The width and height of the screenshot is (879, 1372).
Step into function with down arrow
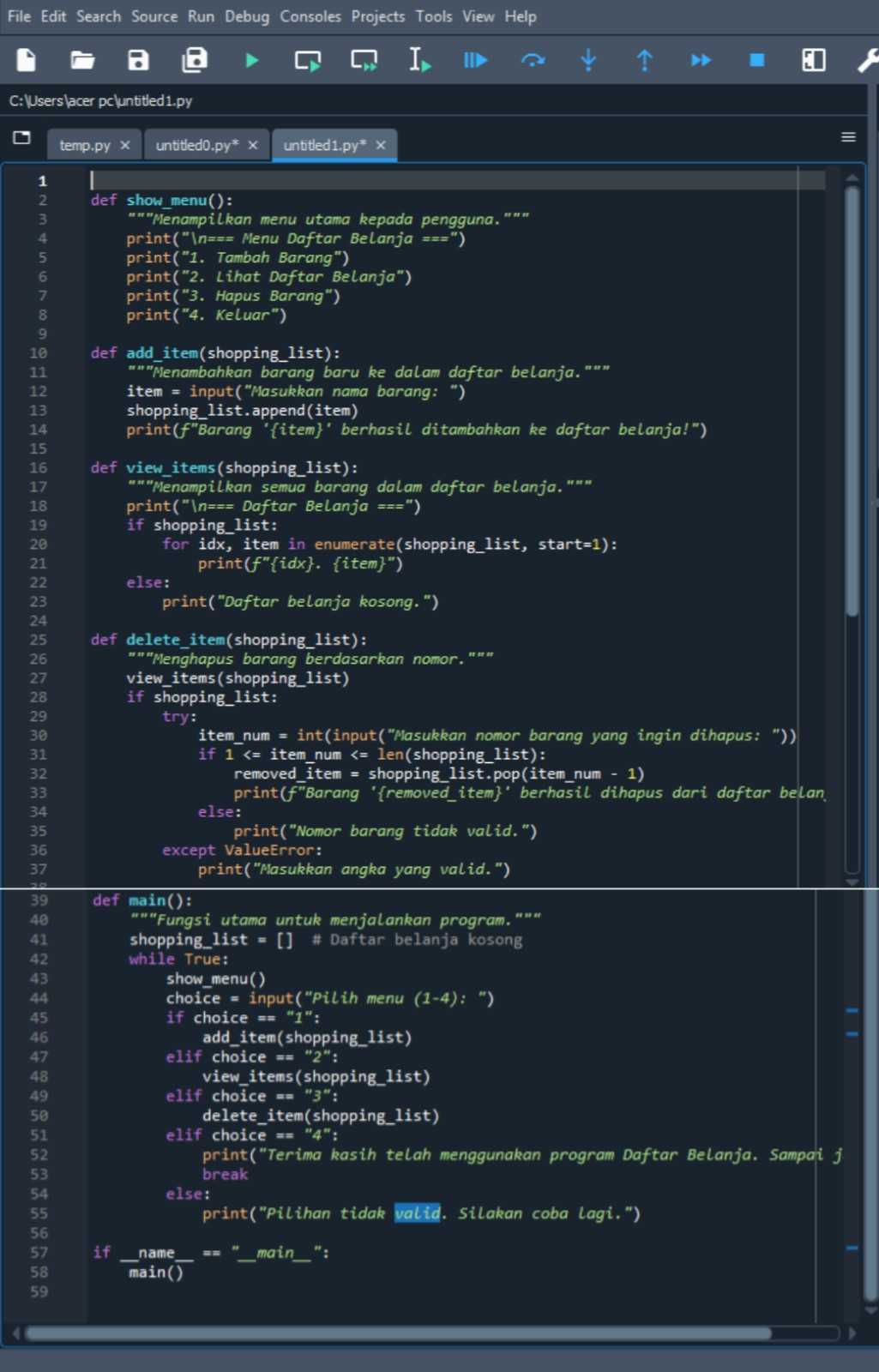click(588, 60)
